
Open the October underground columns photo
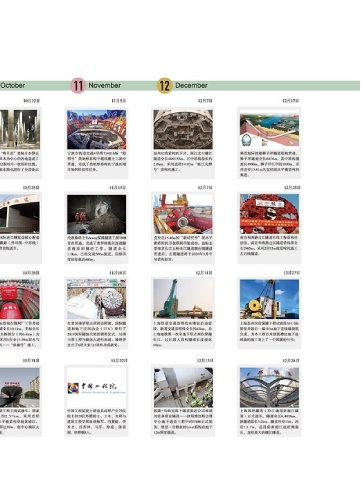coord(20,129)
